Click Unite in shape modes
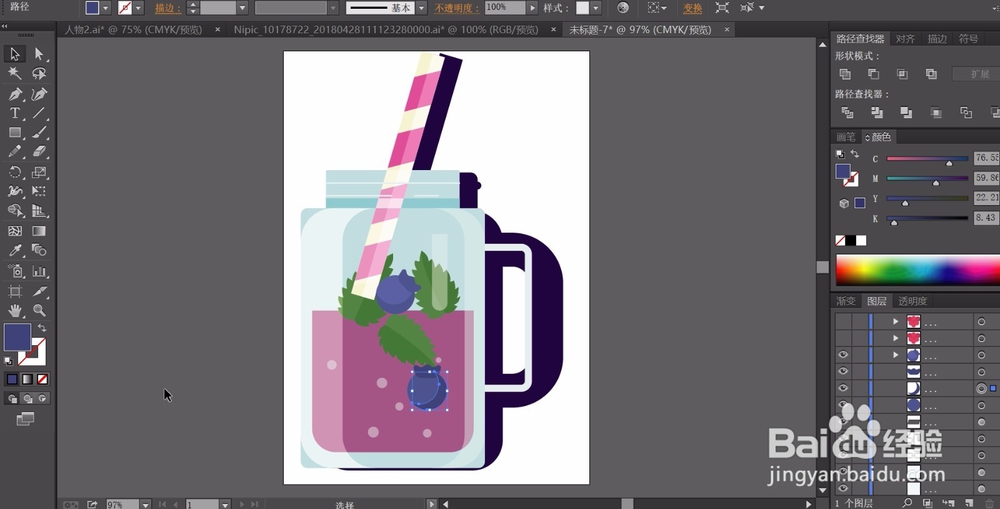This screenshot has width=1000, height=509. (845, 74)
